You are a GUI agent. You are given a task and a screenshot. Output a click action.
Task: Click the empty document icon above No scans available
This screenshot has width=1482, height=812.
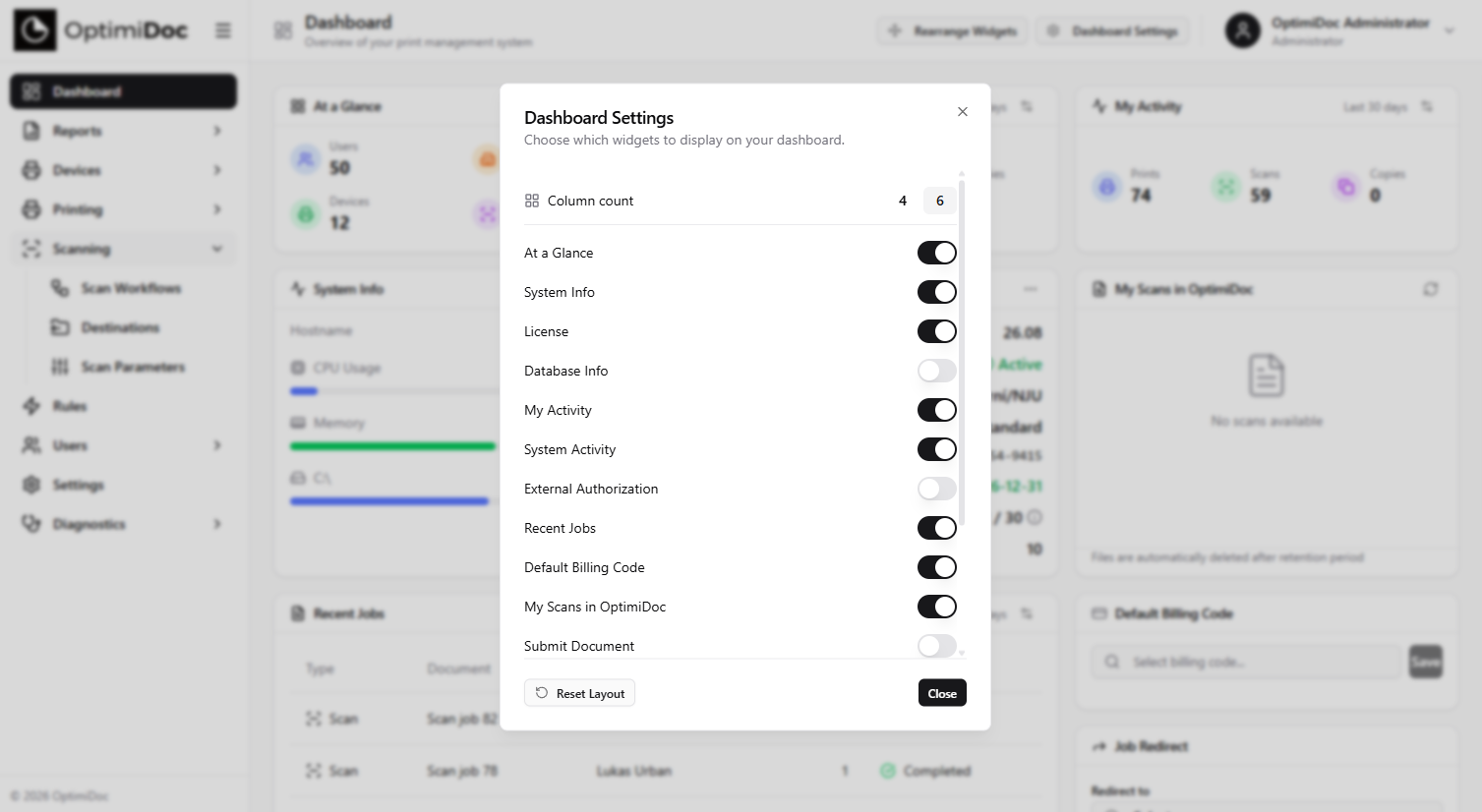[1266, 376]
